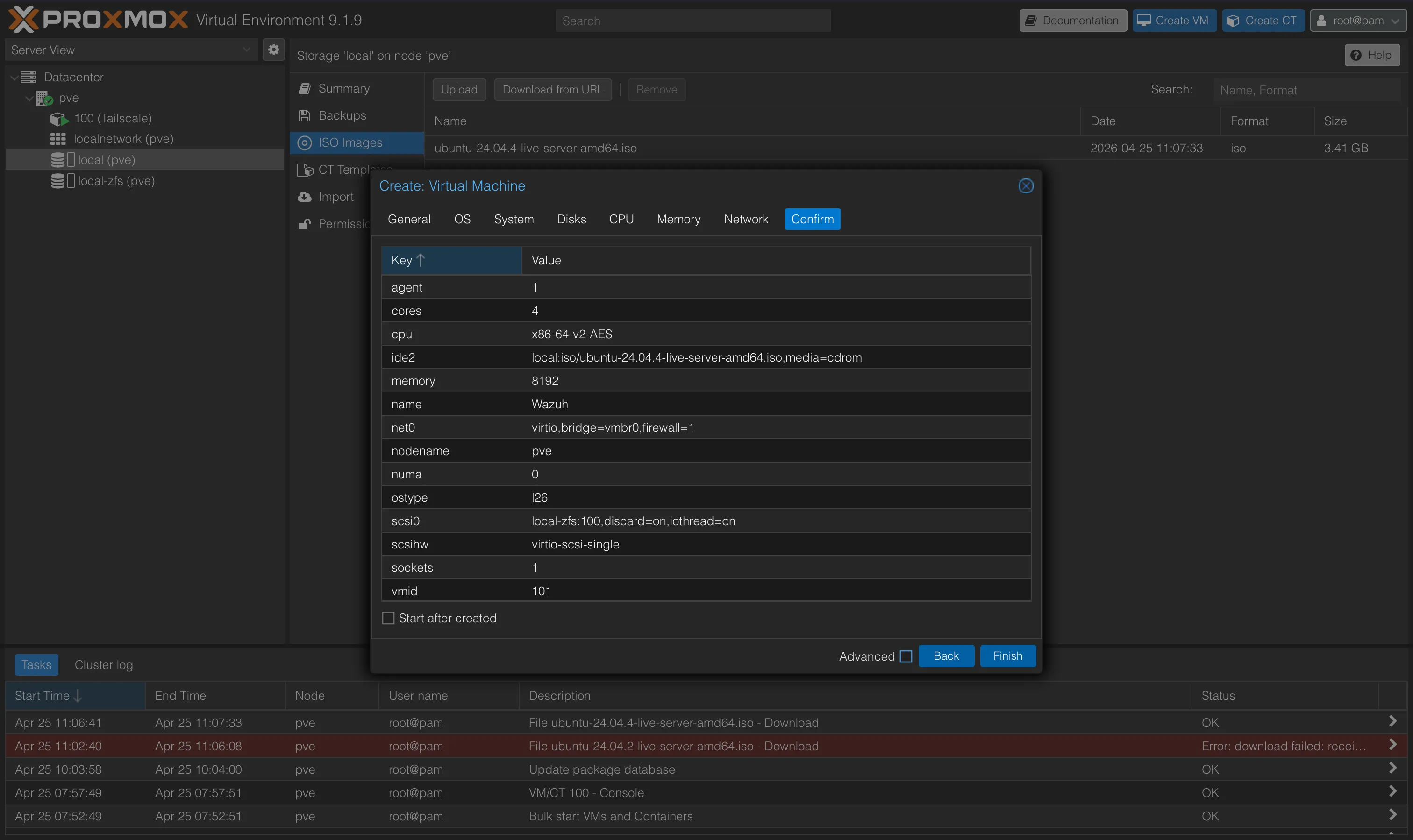Click the scsi0 value local-zfs:100 row
Screen dimensions: 1413x840
(706, 521)
